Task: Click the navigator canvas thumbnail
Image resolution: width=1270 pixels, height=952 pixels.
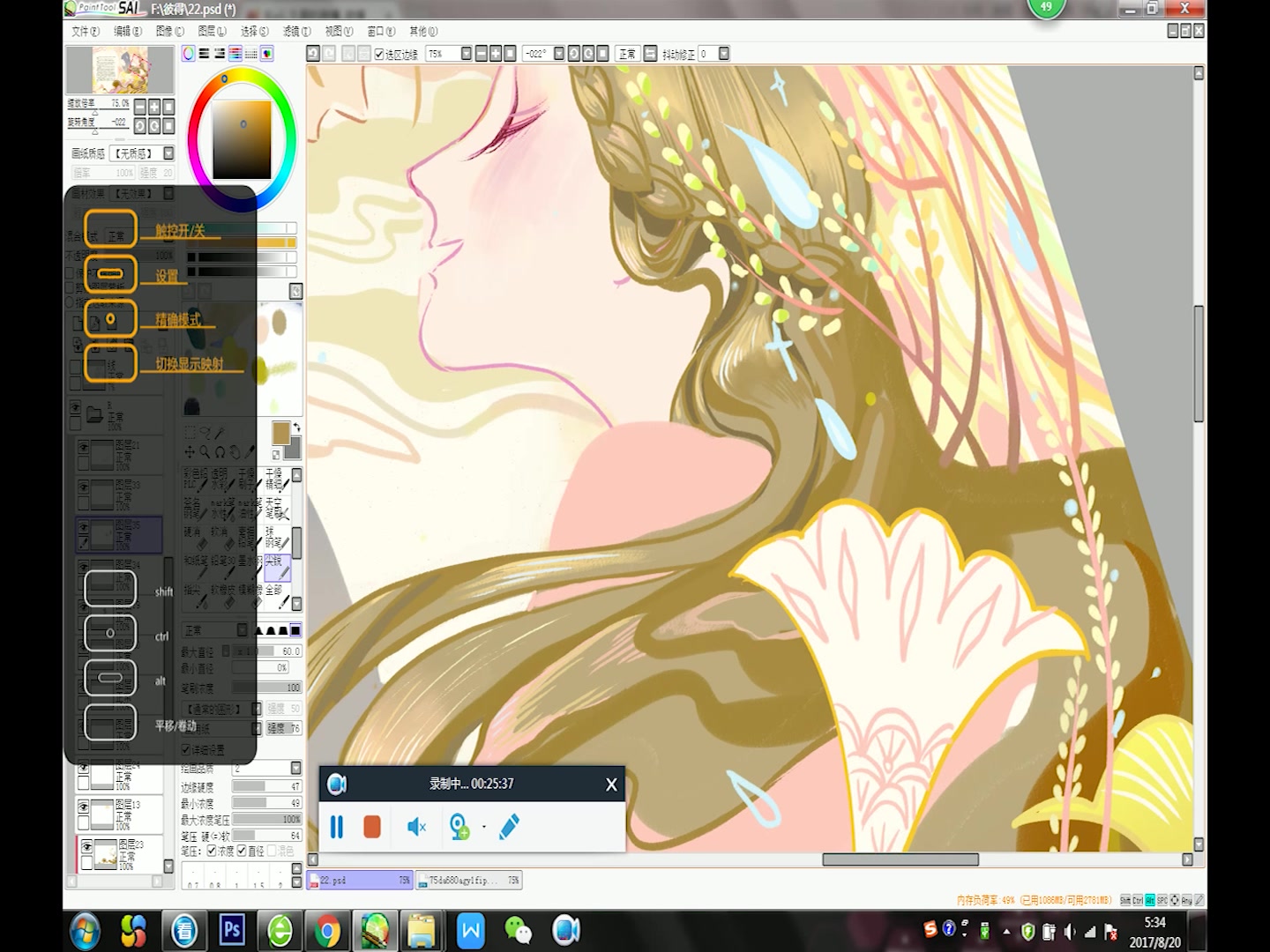Action: click(121, 70)
